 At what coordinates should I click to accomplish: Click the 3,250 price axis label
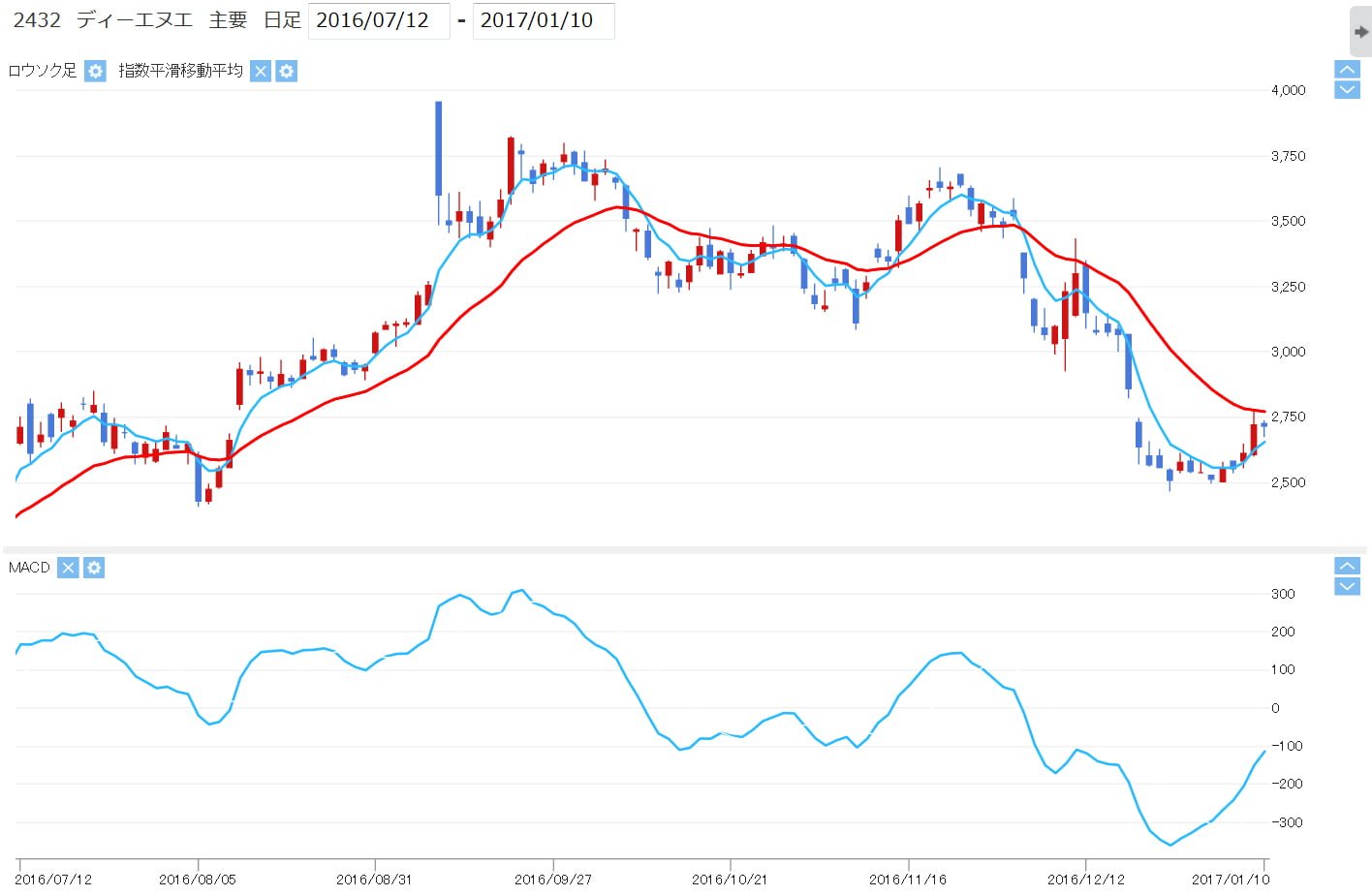point(1289,287)
